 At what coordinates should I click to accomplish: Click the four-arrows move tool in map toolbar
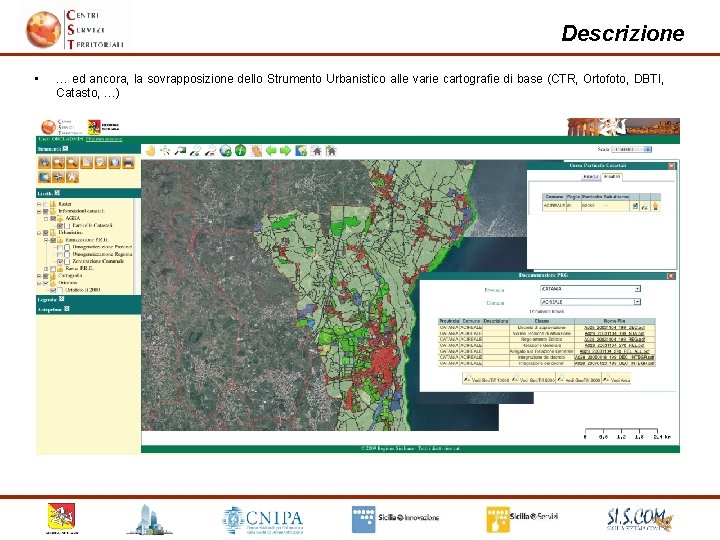(x=164, y=151)
